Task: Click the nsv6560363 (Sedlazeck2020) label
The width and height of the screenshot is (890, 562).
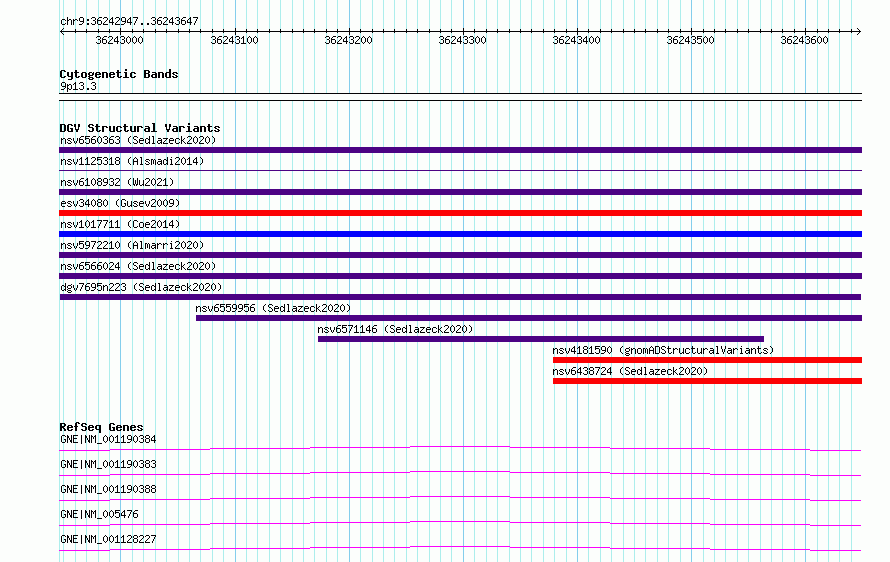Action: click(x=138, y=140)
